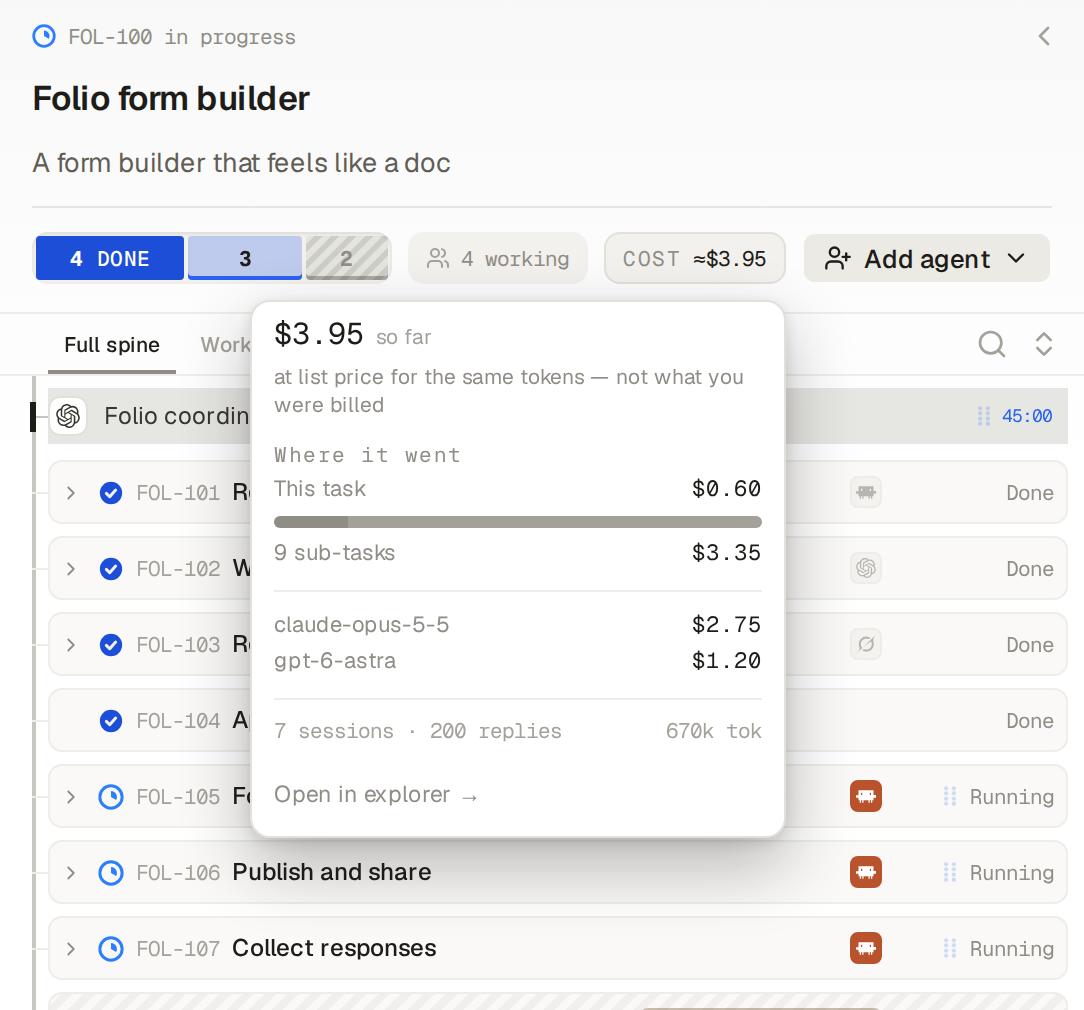Click the claude-opus-5-5 cost row

point(518,625)
